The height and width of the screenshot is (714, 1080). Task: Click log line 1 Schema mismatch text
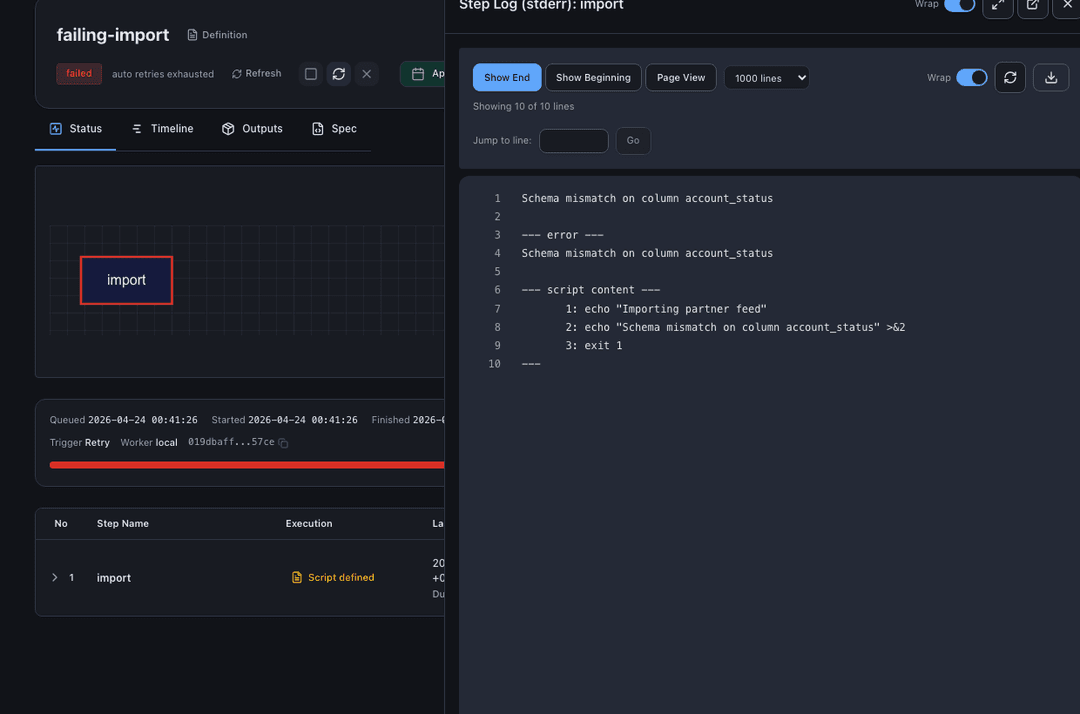pyautogui.click(x=647, y=198)
